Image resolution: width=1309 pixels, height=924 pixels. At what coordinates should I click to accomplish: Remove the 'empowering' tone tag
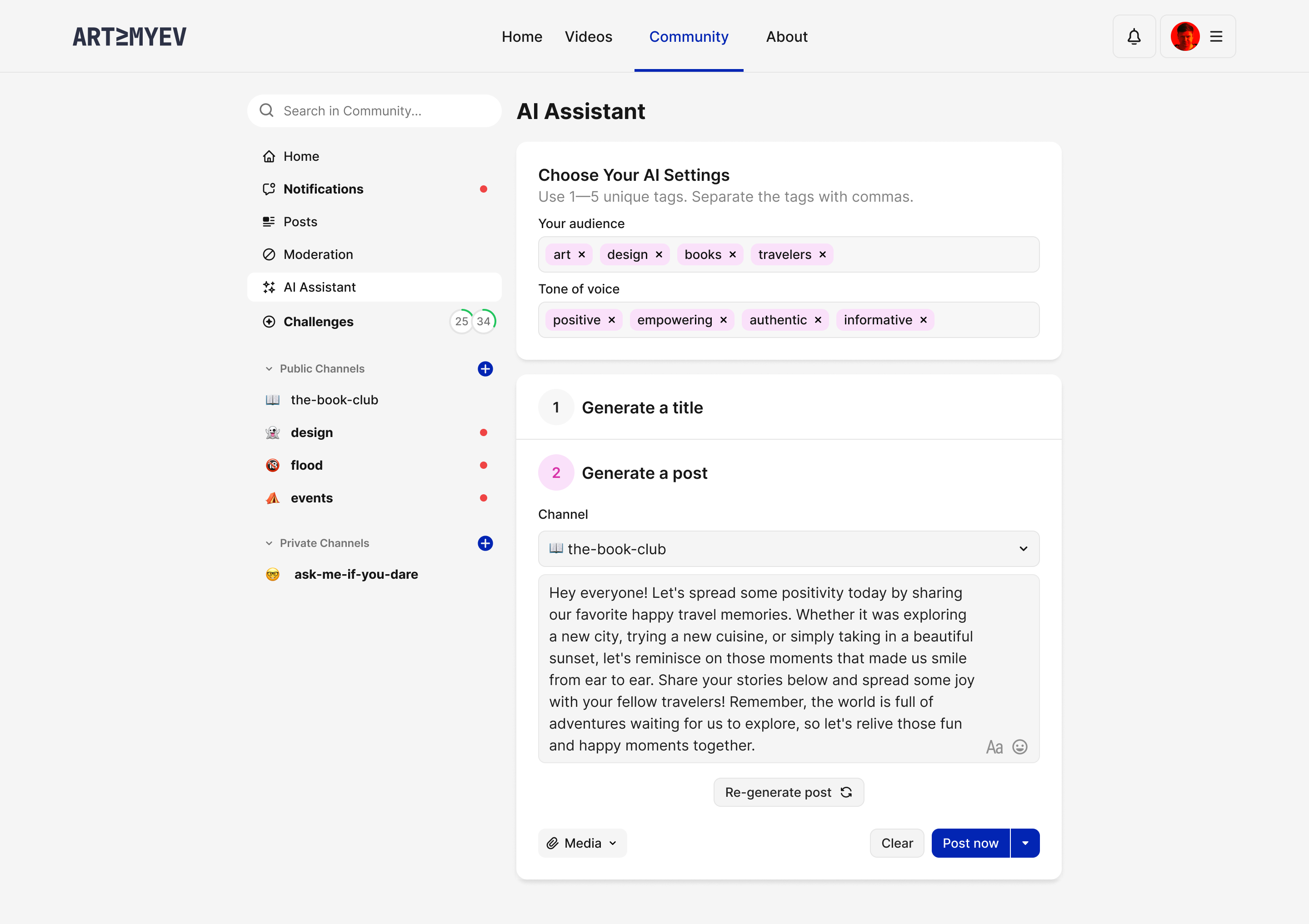point(723,320)
